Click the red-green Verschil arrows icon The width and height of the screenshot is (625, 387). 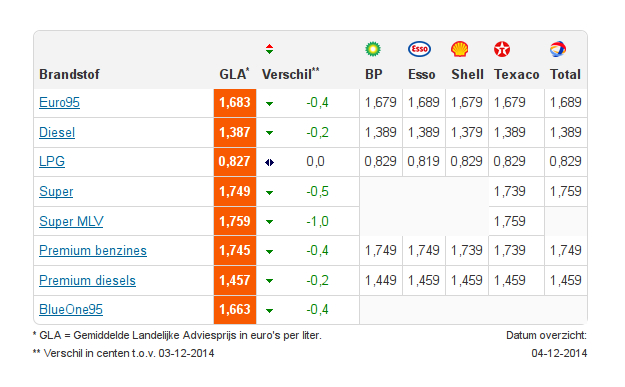click(x=269, y=49)
